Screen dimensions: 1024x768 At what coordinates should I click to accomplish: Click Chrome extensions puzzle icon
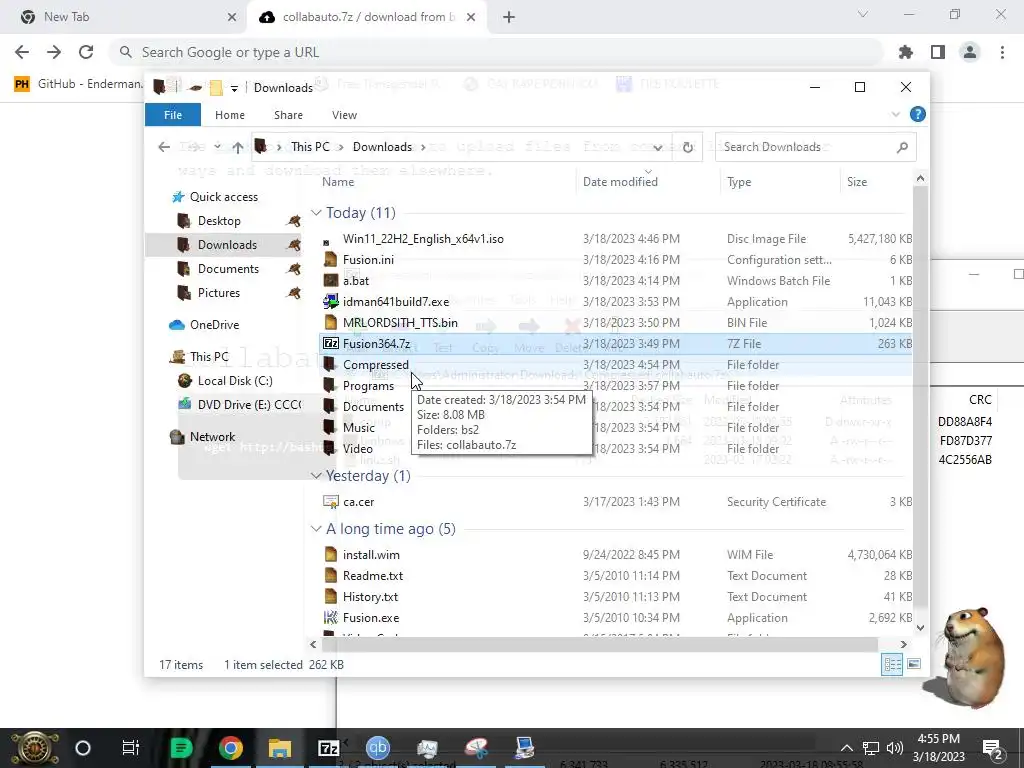pyautogui.click(x=905, y=52)
